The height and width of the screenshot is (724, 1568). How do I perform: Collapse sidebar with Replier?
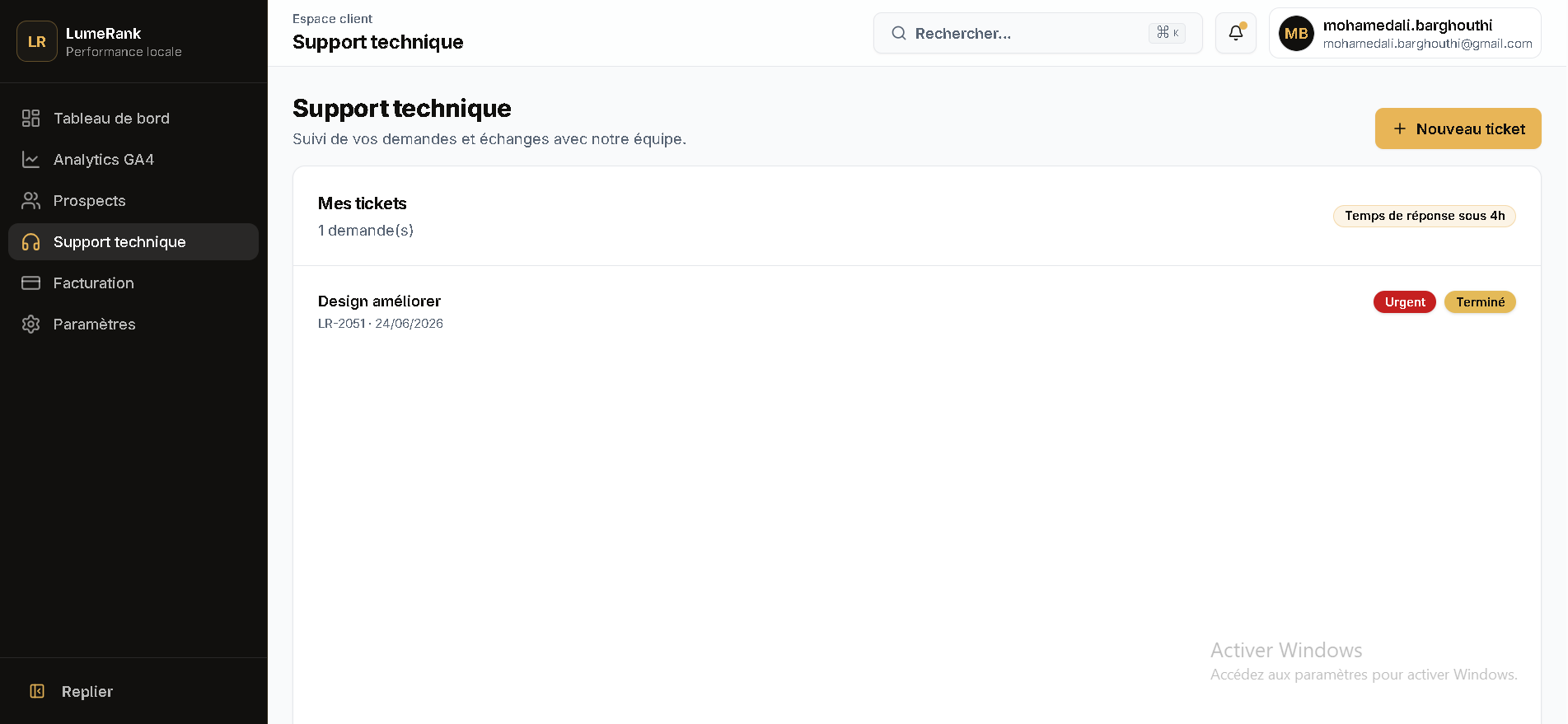(x=133, y=691)
